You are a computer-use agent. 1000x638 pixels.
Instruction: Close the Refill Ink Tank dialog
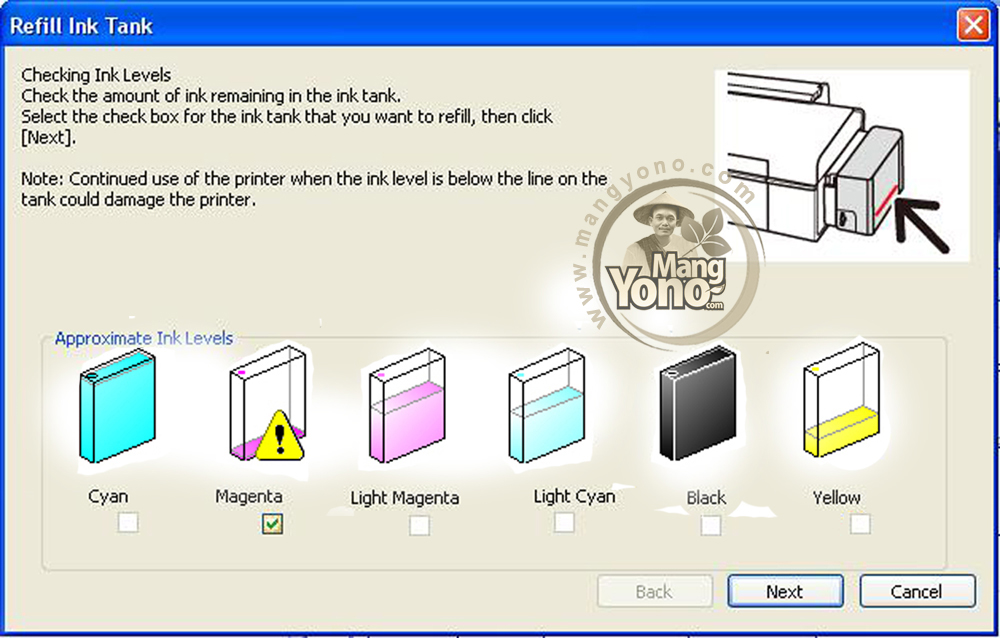[x=973, y=26]
